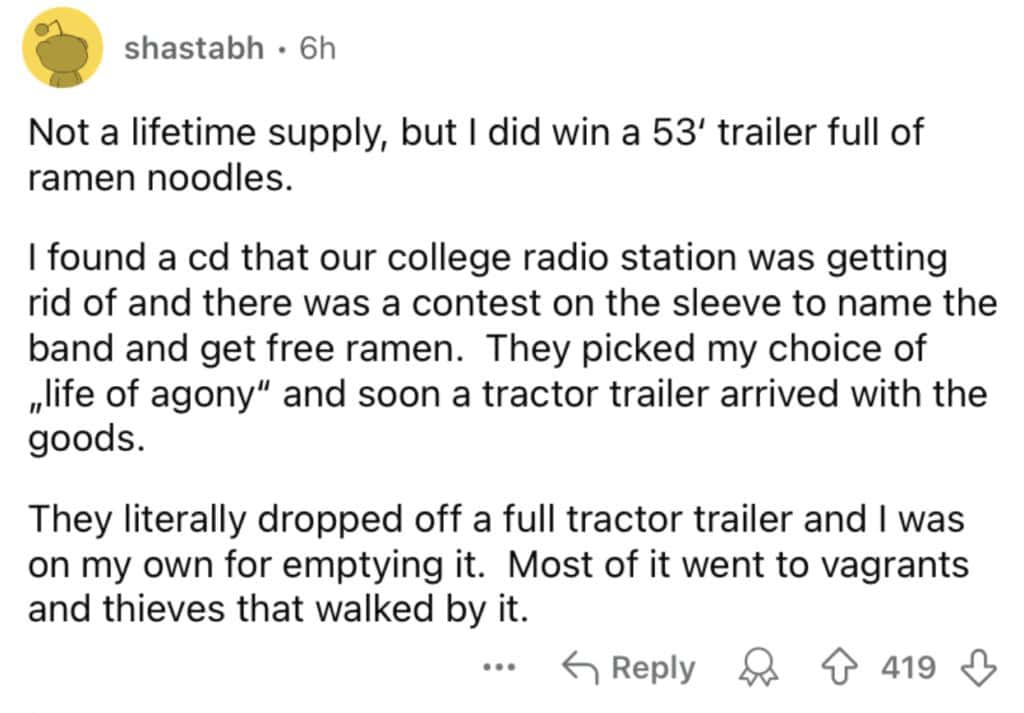This screenshot has height=713, width=1024.
Task: Click the line 'and thieves that walked by it.'
Action: click(277, 609)
